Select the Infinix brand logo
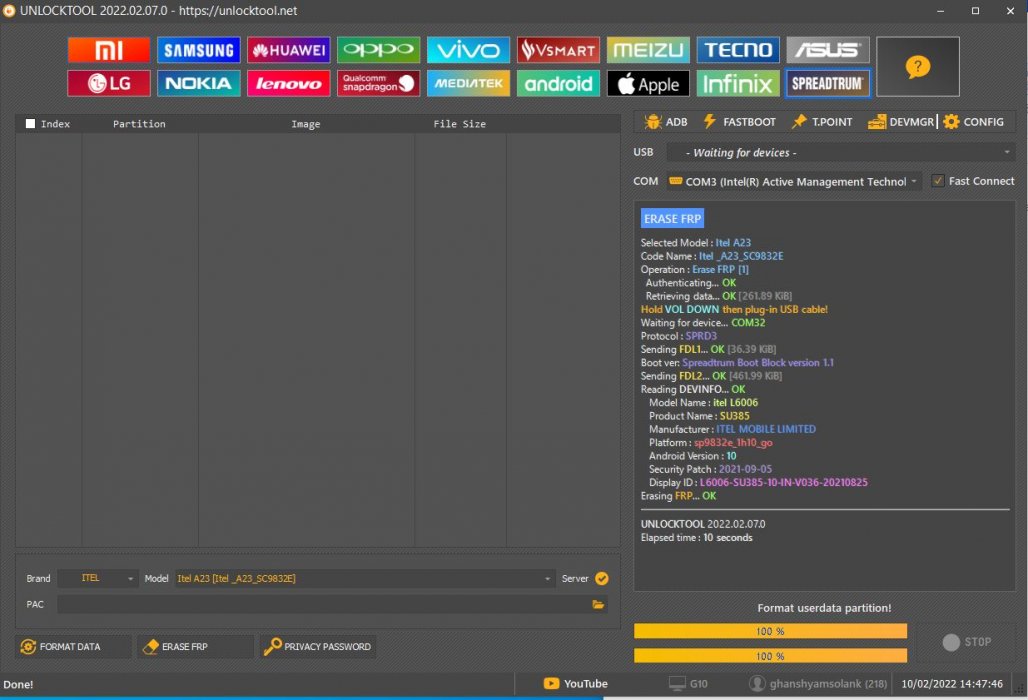 (738, 83)
